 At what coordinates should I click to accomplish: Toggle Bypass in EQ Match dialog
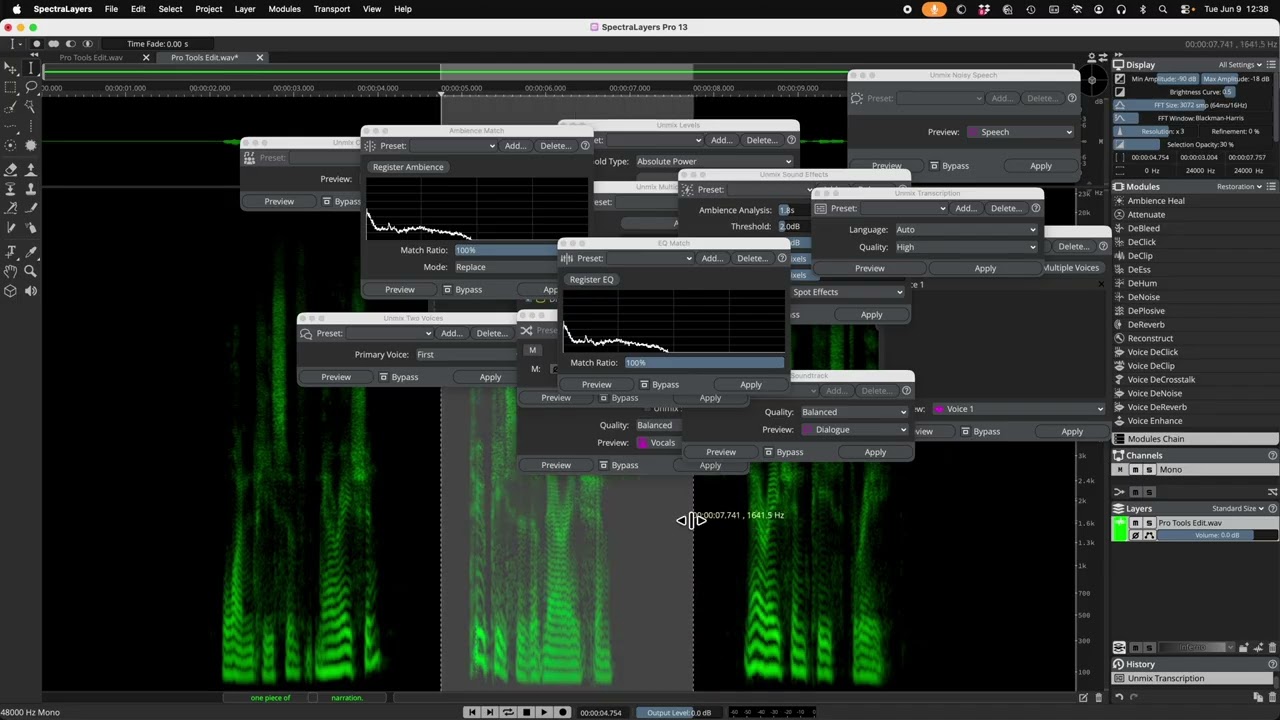point(659,384)
